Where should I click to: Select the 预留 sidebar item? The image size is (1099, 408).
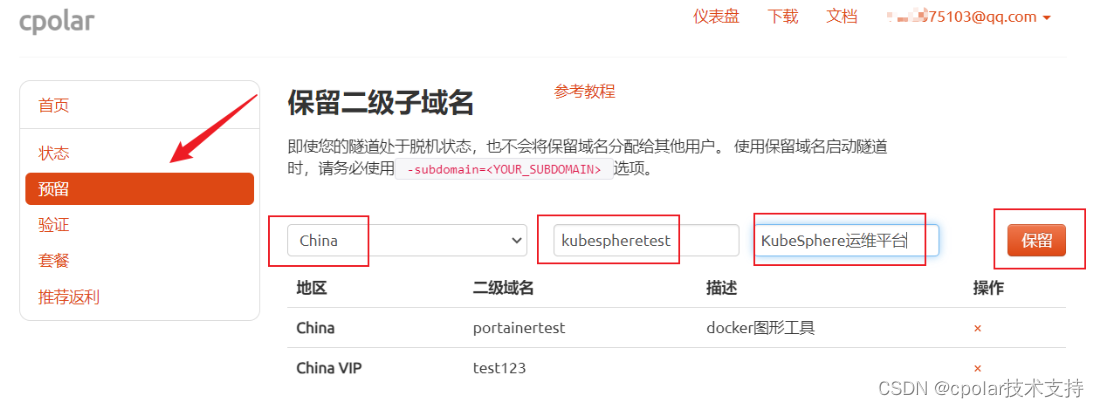139,189
